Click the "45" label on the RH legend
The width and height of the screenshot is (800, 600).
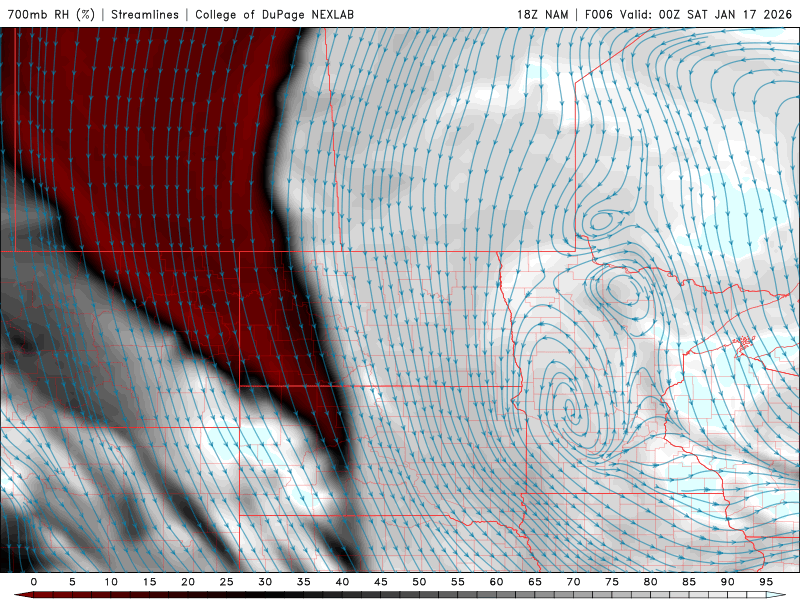pos(381,582)
